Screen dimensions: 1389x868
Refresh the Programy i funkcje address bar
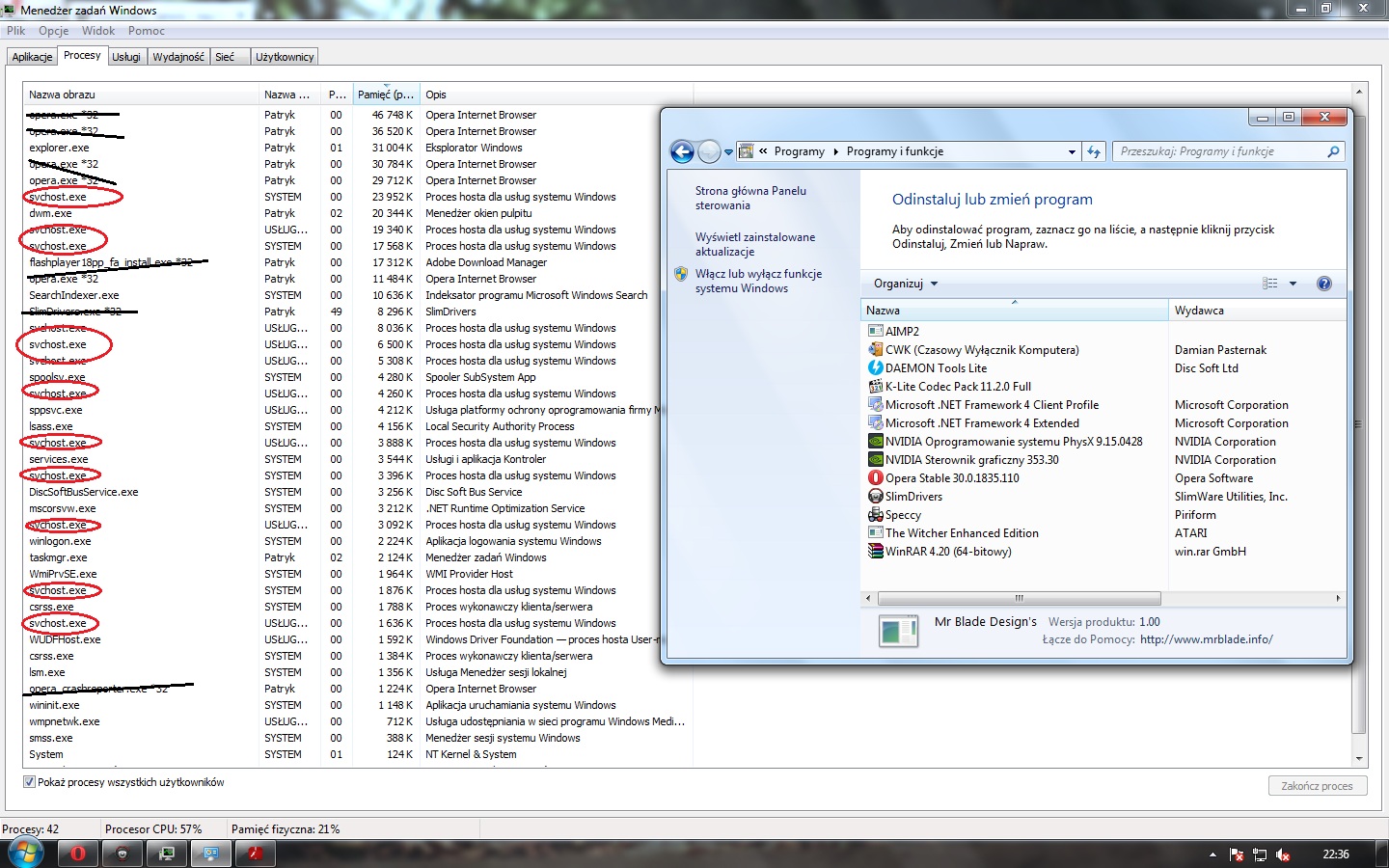pyautogui.click(x=1094, y=151)
